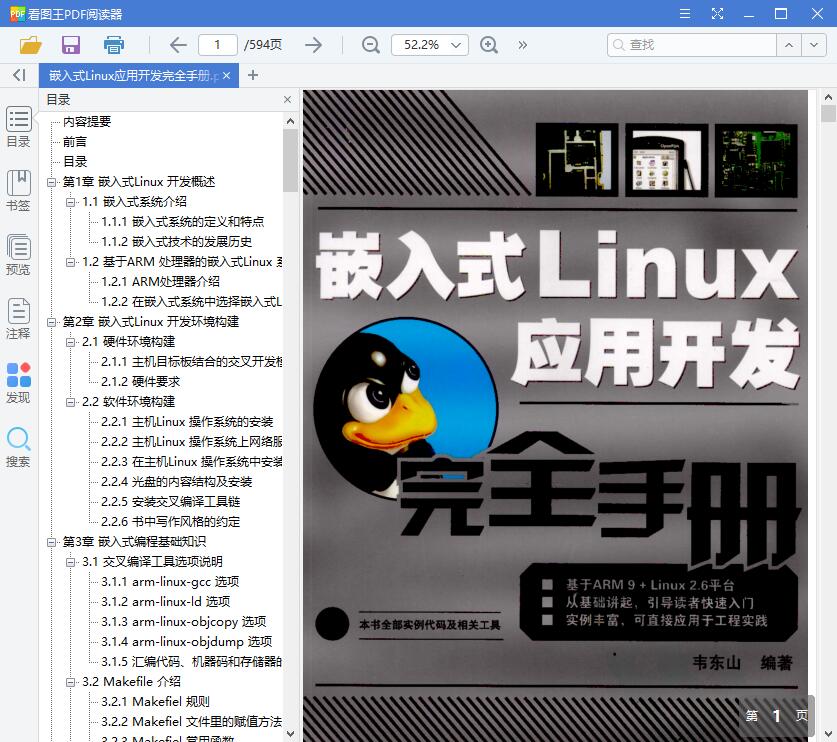The image size is (837, 742).
Task: Click the document view scrollbar thumb
Action: pos(828,114)
